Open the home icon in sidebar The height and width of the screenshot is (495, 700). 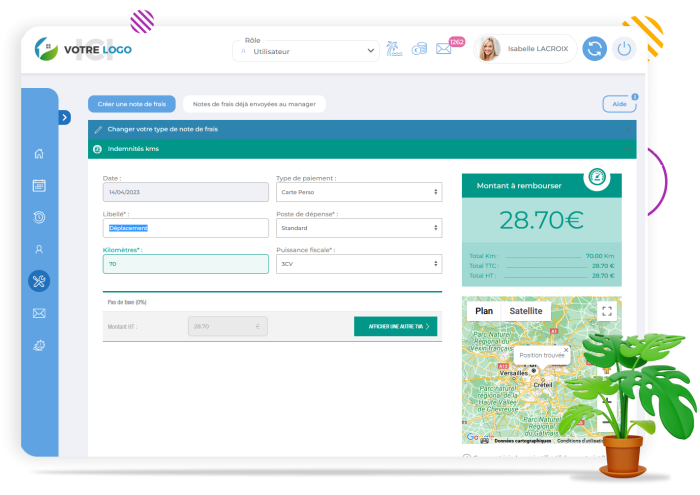39,154
